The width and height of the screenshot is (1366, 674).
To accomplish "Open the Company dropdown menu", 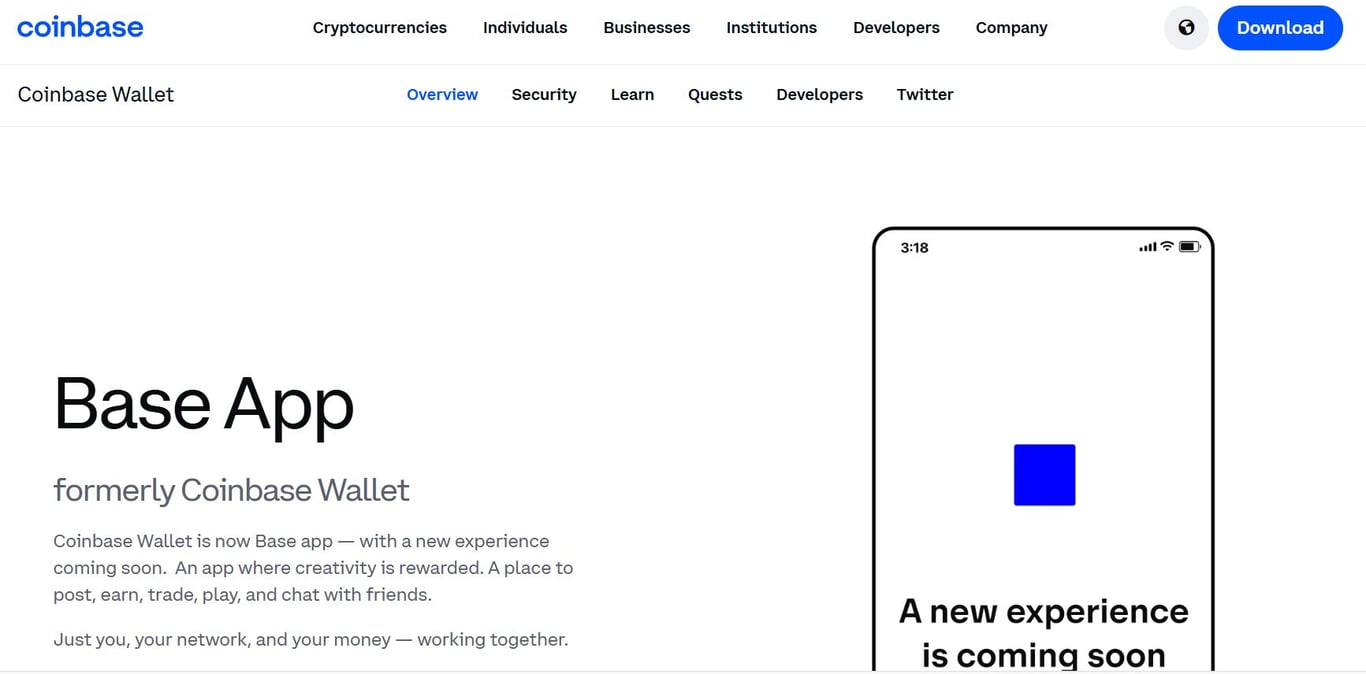I will tap(1011, 28).
